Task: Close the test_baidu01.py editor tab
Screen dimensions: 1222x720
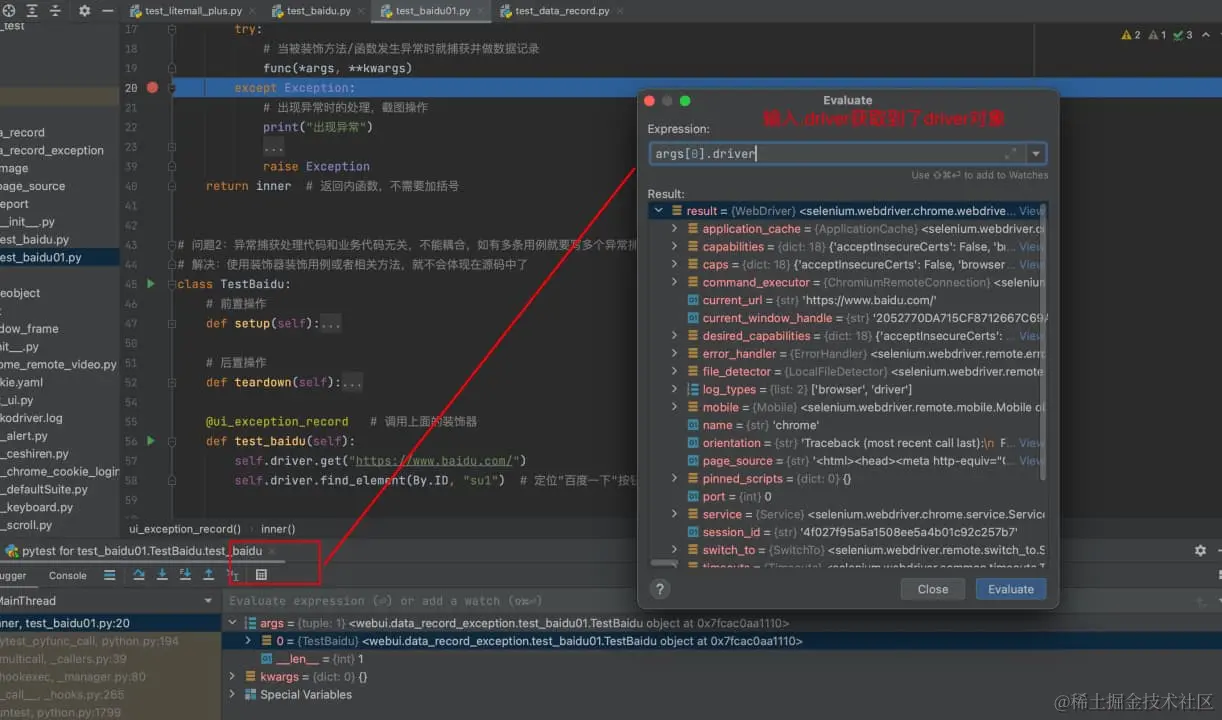Action: [x=481, y=11]
